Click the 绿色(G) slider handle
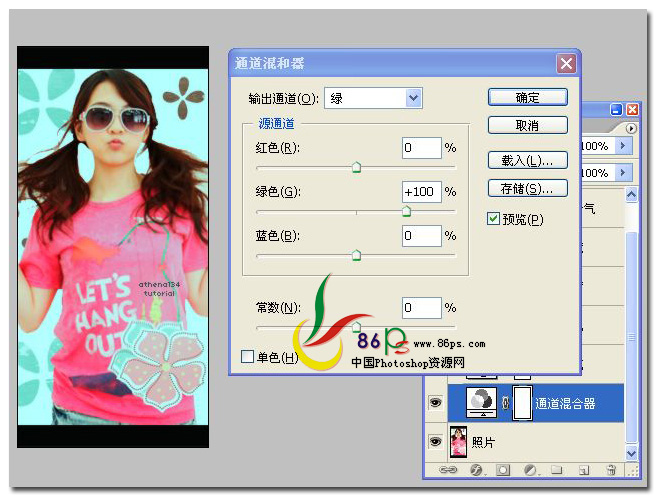 406,211
